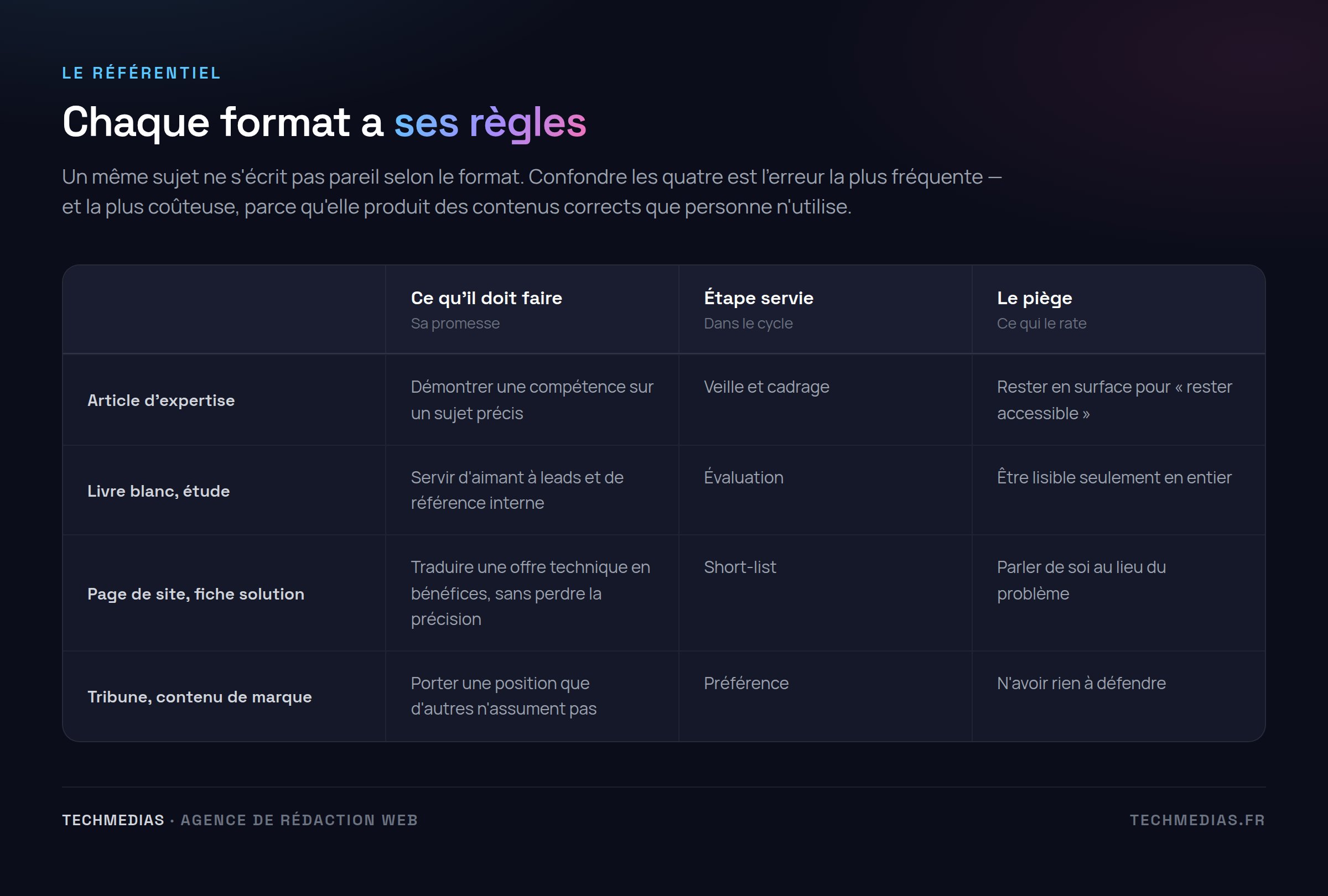Click the subheader 'Dans le cycle'
This screenshot has height=896, width=1328.
tap(748, 324)
